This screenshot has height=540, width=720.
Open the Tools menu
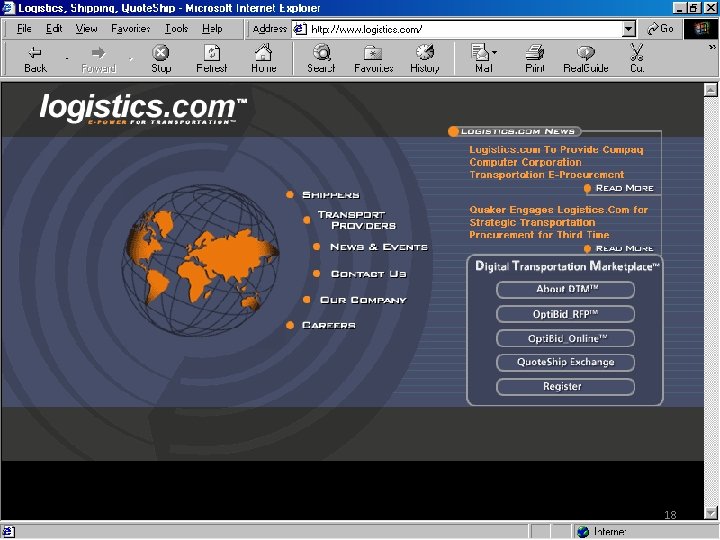point(176,29)
